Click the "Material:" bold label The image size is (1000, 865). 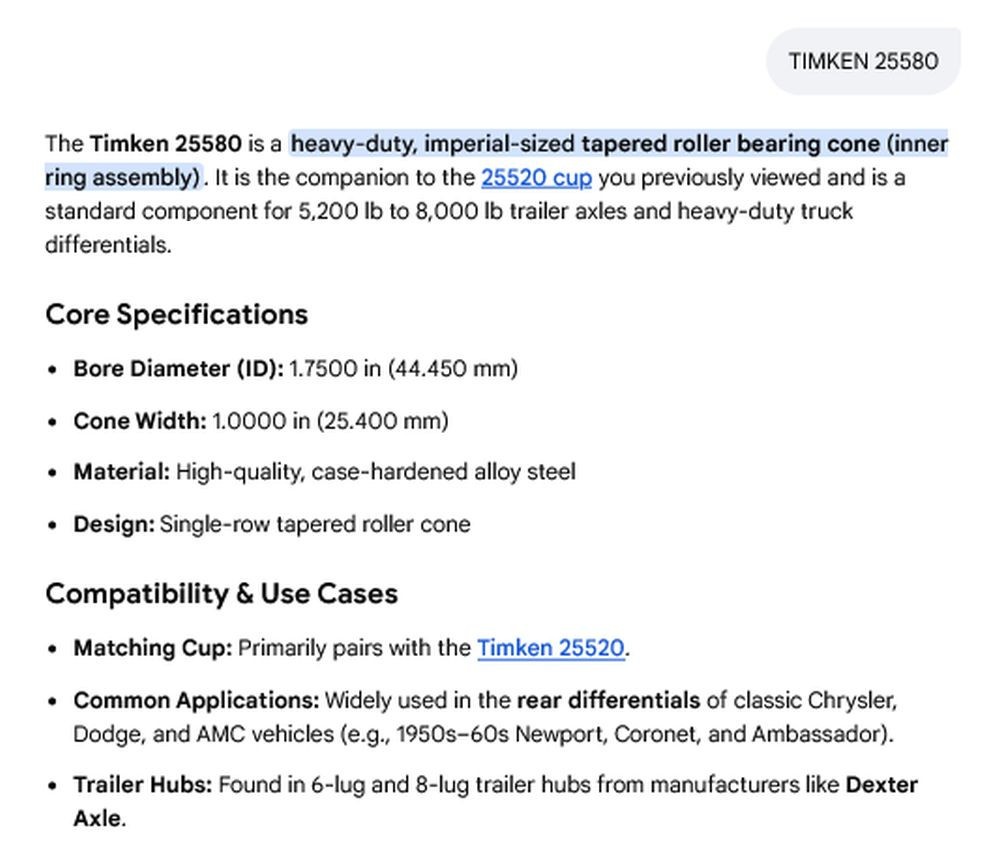(x=121, y=472)
